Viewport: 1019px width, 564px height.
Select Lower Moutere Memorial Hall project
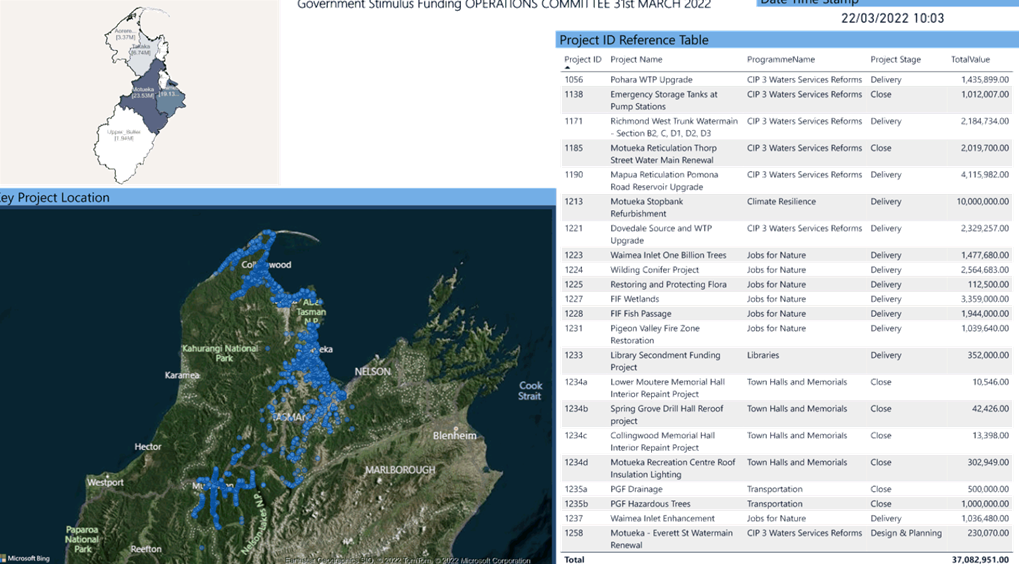[667, 388]
